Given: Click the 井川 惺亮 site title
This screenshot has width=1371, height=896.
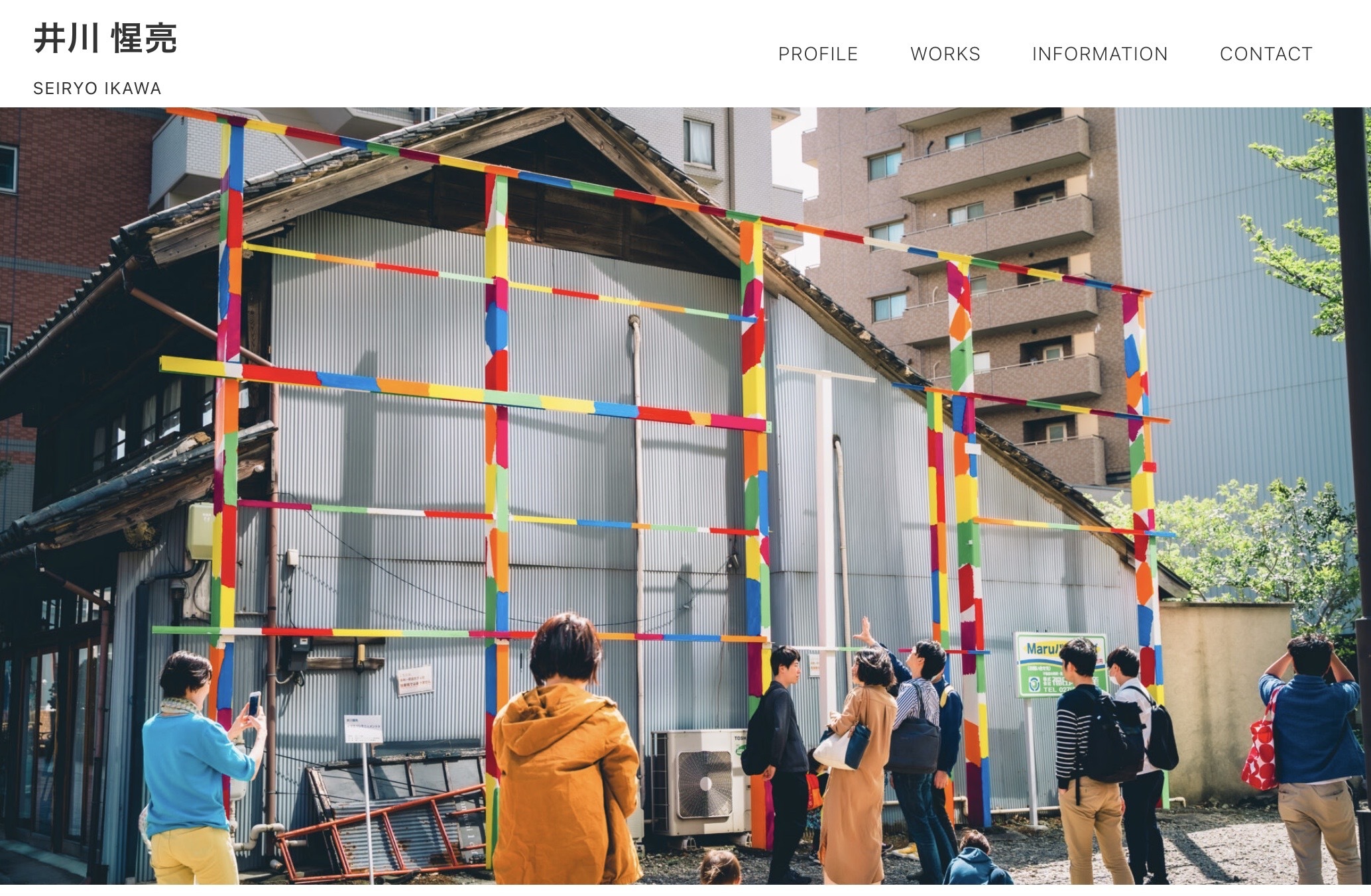Looking at the screenshot, I should tap(105, 38).
